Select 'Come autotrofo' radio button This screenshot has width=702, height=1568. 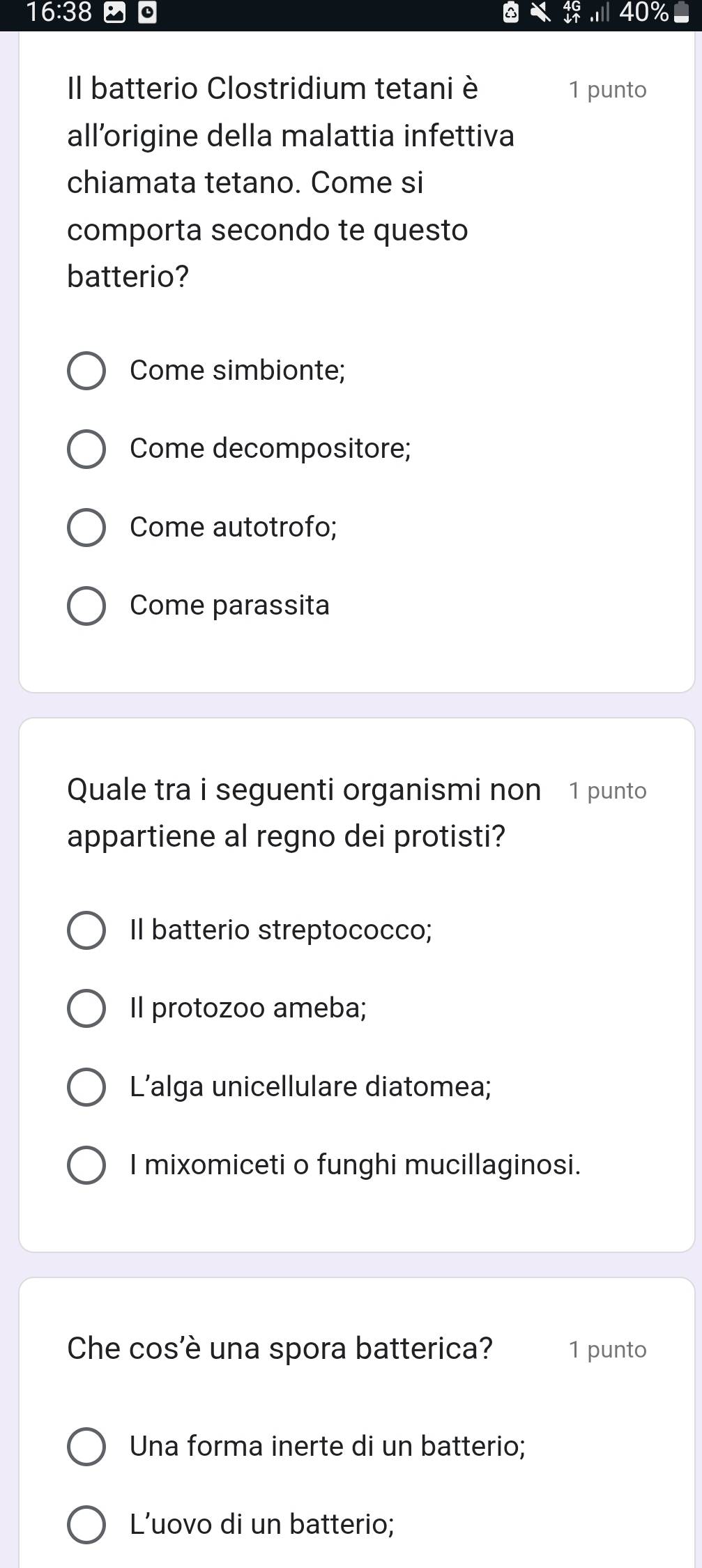[x=86, y=528]
